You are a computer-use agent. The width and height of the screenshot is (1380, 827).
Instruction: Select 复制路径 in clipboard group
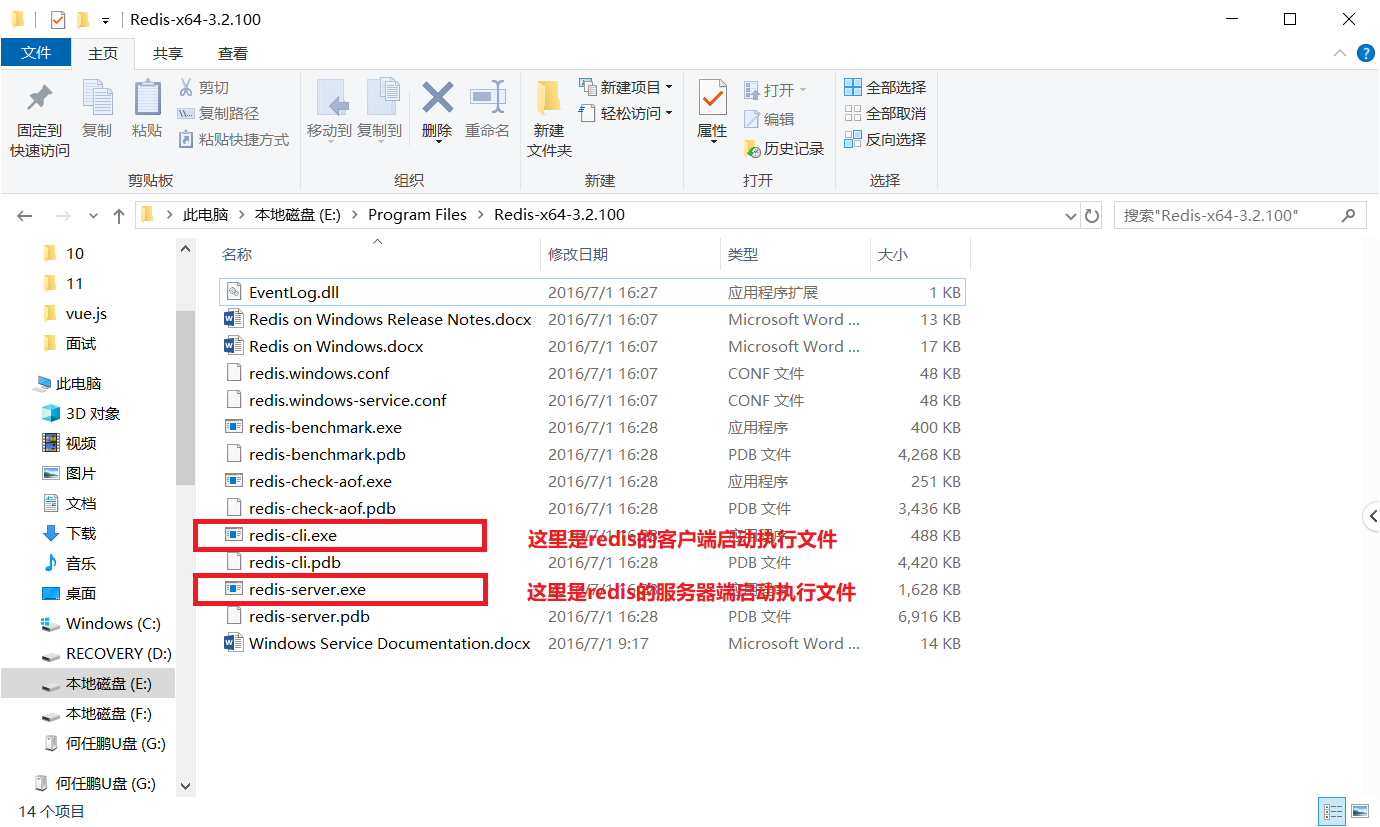pos(218,114)
